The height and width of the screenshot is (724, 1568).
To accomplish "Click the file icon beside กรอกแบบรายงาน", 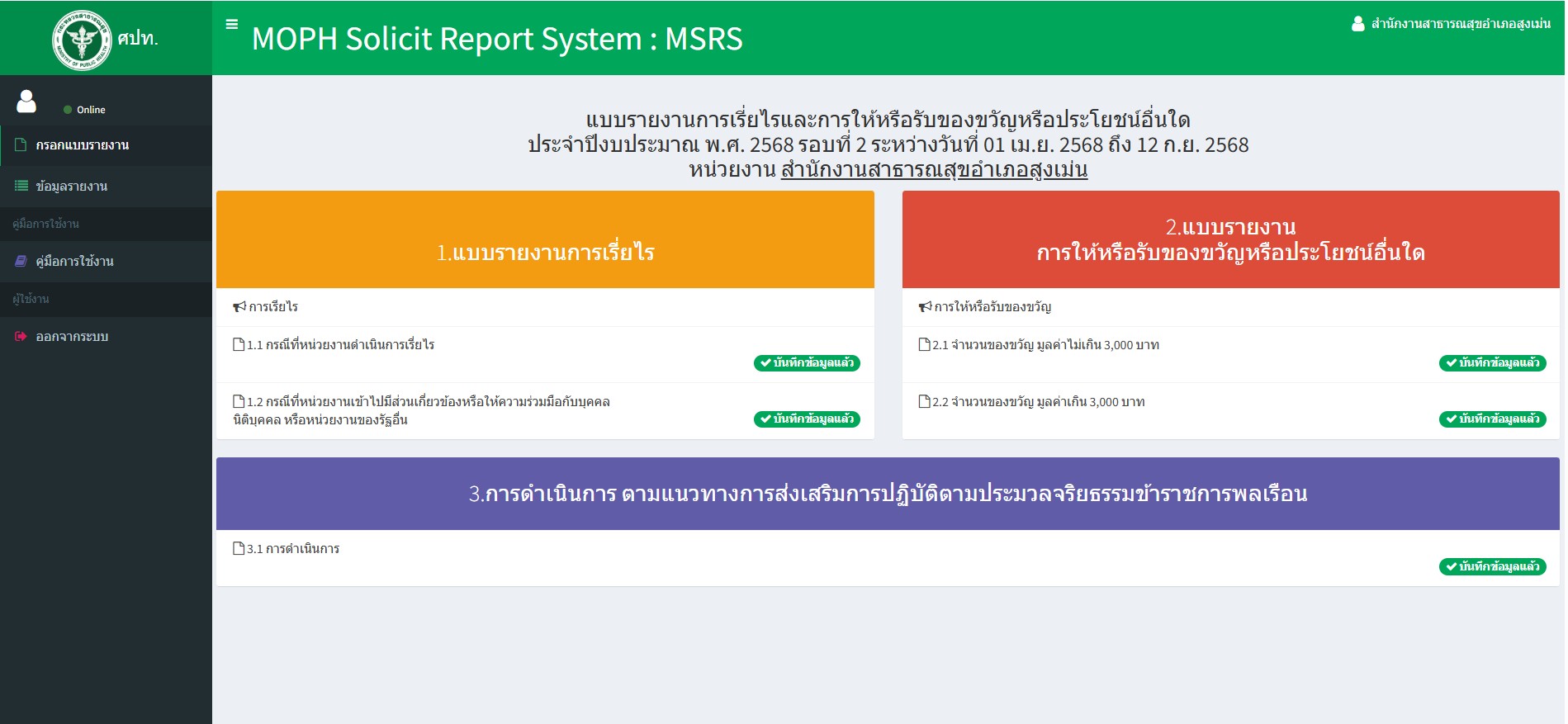I will click(x=21, y=145).
